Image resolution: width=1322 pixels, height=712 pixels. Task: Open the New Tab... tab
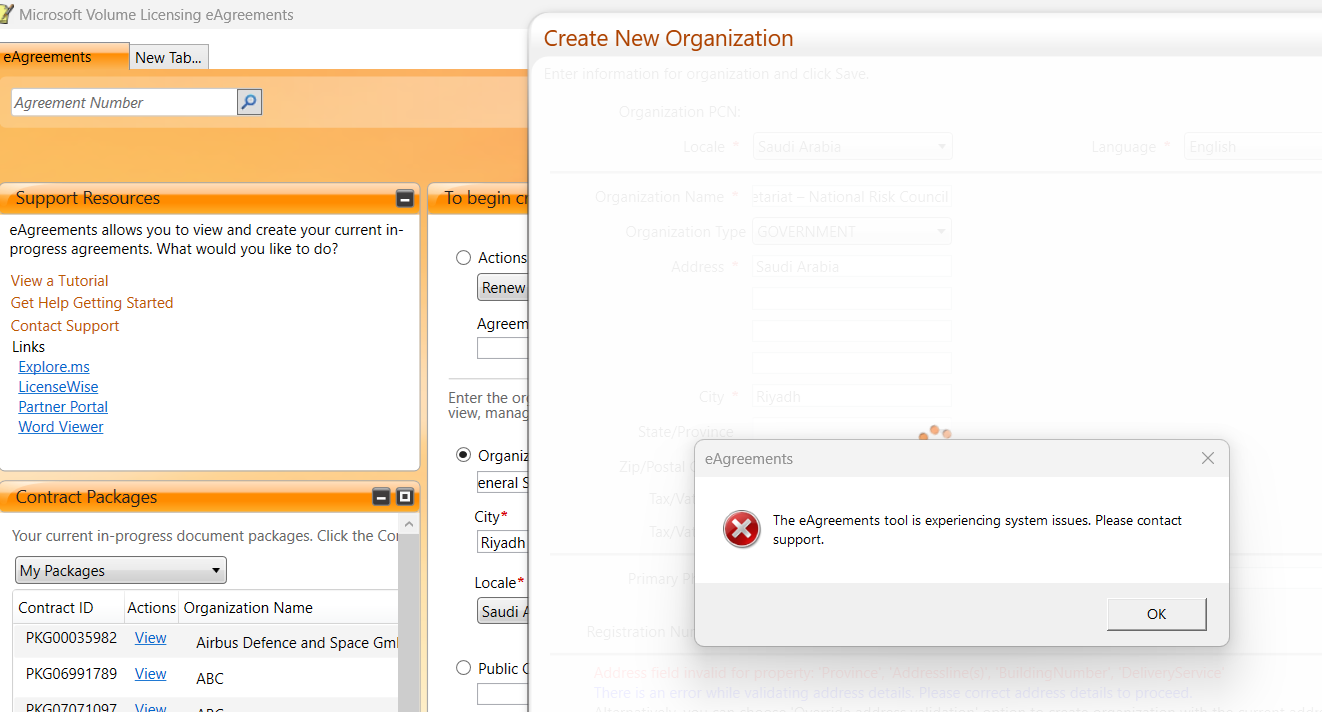(168, 58)
